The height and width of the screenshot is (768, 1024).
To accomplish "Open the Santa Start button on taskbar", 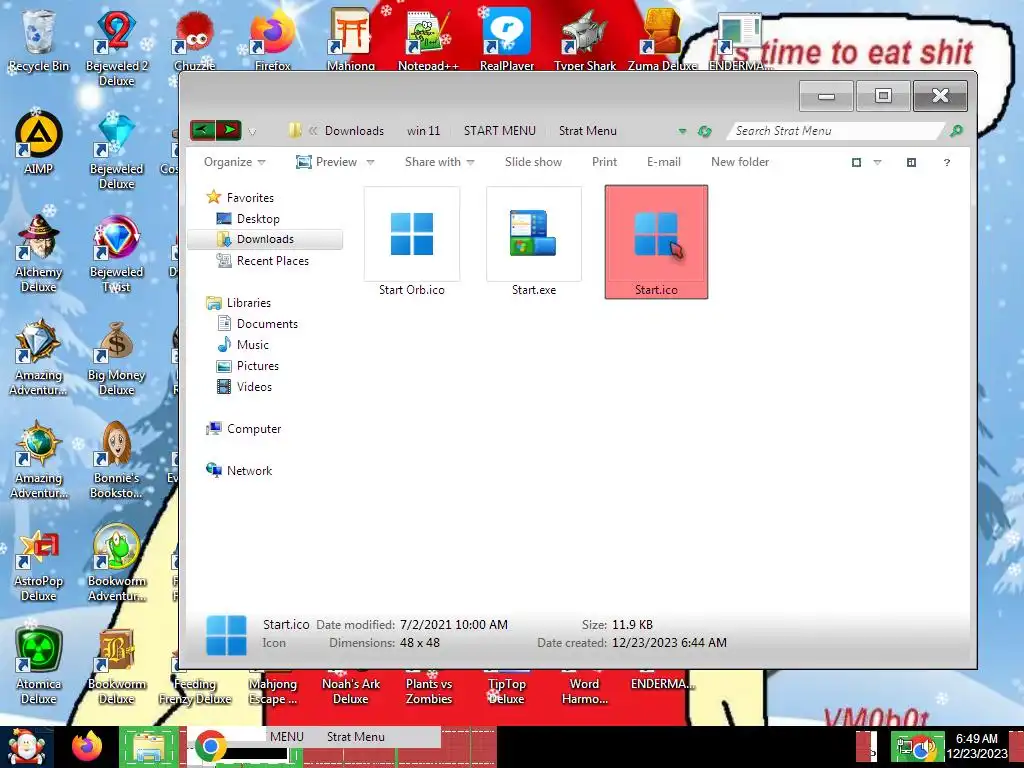I will pyautogui.click(x=26, y=747).
